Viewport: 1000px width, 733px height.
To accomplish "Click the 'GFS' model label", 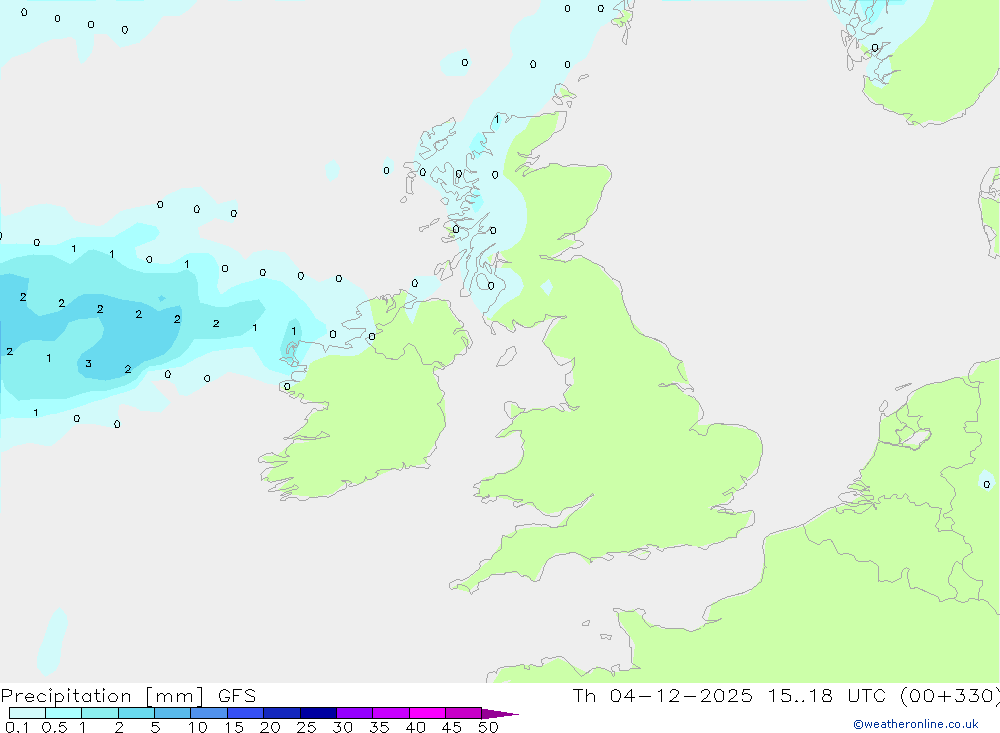I will 237,695.
